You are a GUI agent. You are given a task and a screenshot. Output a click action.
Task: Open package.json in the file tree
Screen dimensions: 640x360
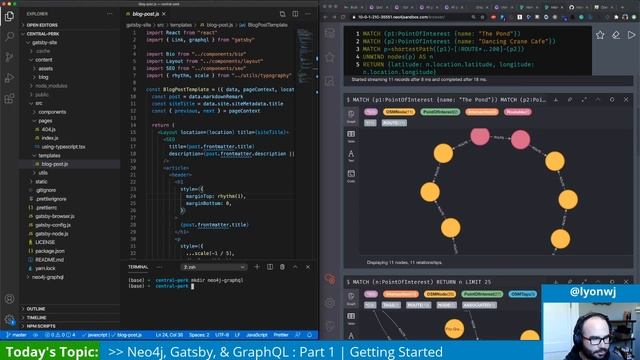coord(50,251)
